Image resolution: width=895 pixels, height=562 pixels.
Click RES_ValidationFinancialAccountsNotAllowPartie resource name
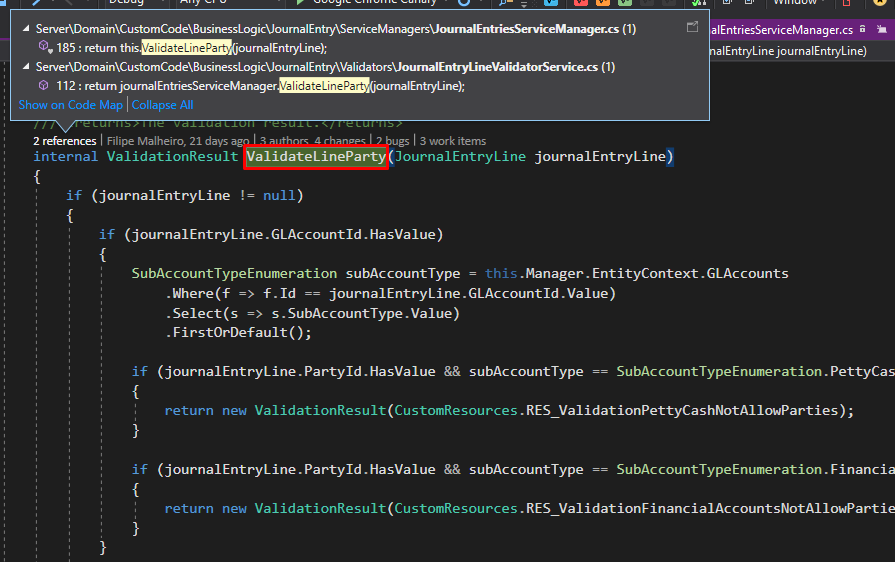[x=710, y=508]
